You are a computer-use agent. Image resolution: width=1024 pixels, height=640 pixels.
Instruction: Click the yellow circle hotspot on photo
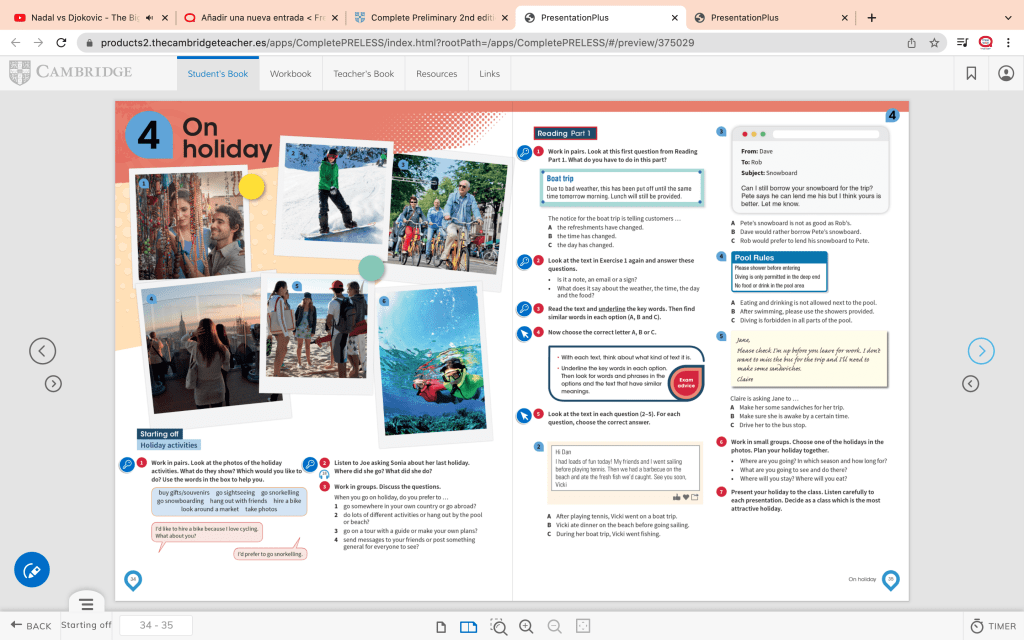point(251,186)
